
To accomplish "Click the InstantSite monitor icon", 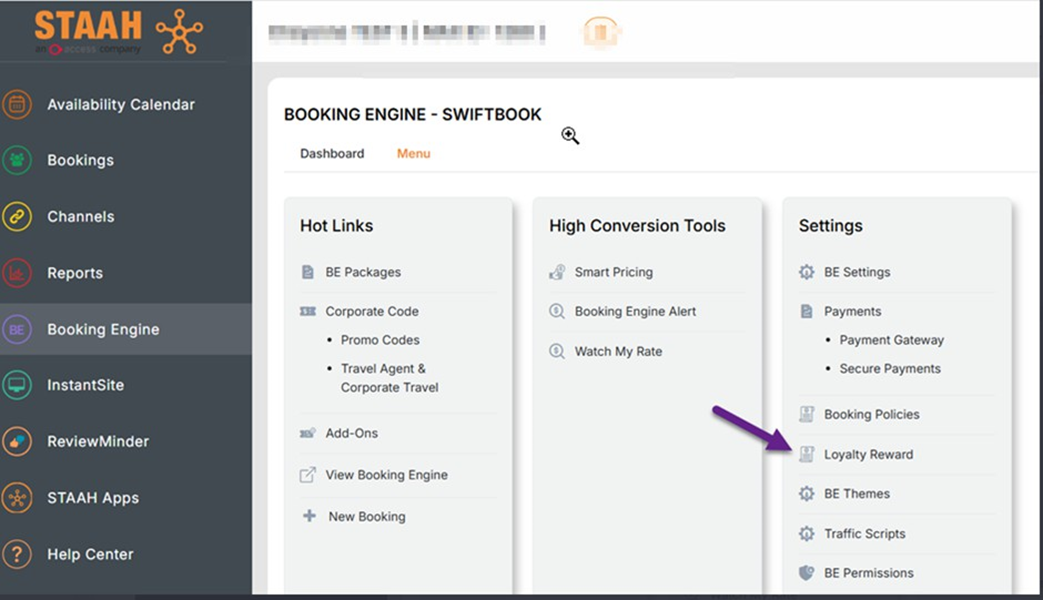I will pyautogui.click(x=17, y=385).
